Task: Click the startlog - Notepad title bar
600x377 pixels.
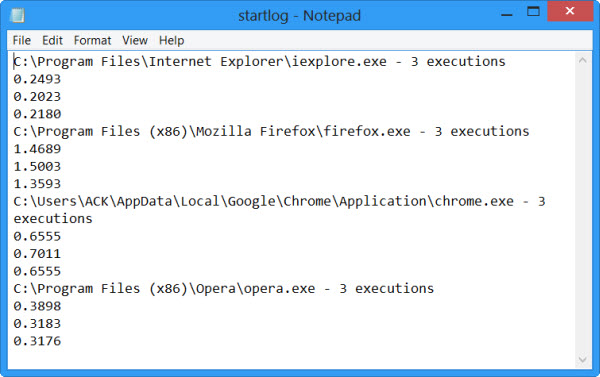Action: tap(299, 16)
